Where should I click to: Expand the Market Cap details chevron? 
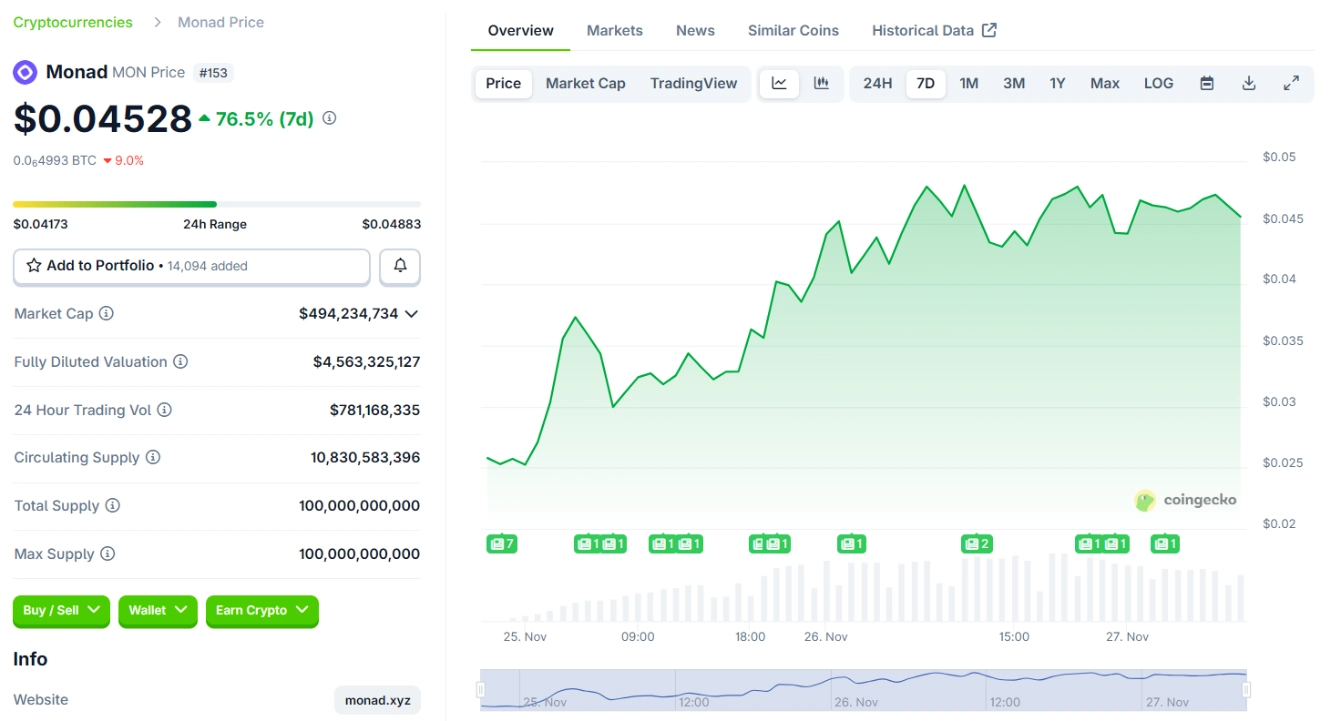411,314
